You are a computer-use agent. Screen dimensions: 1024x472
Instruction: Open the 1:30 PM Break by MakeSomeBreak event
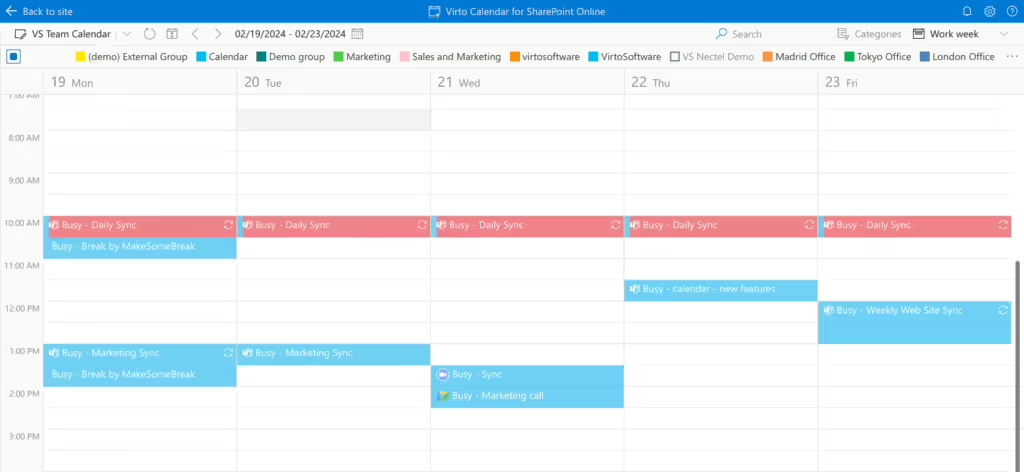(x=140, y=375)
